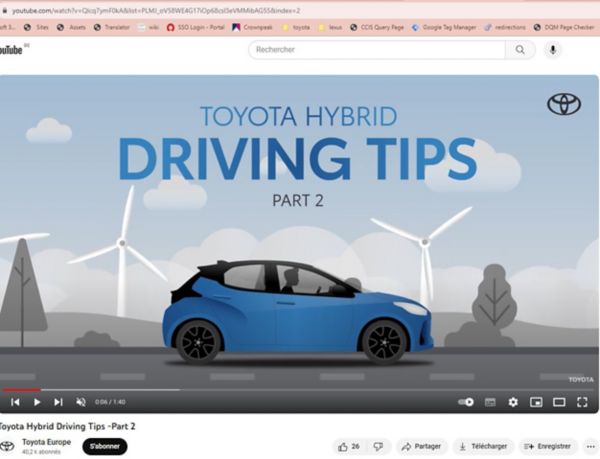
Task: Click the S'abonner subscribe button
Action: (x=105, y=446)
